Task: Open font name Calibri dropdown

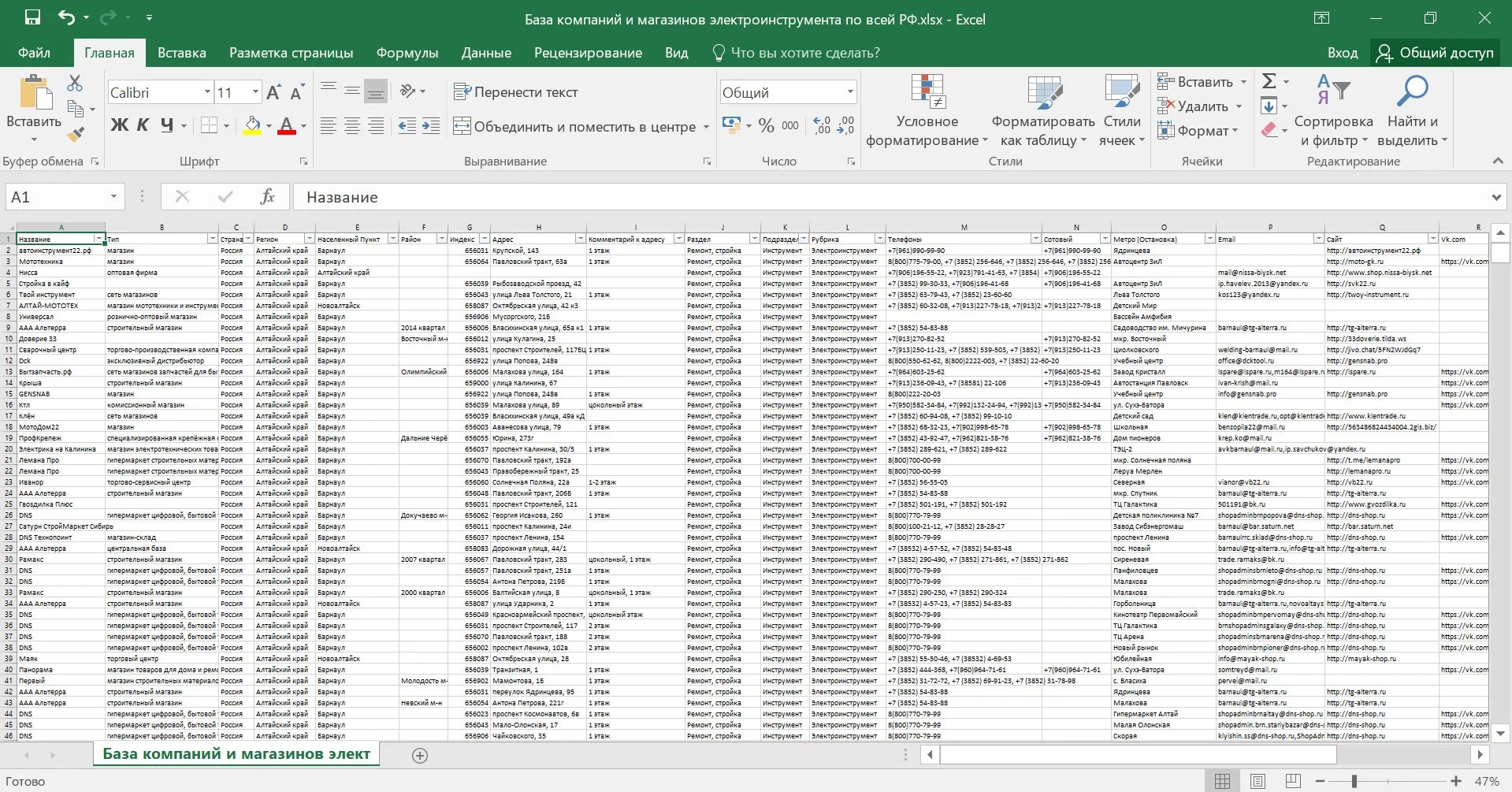Action: coord(207,92)
